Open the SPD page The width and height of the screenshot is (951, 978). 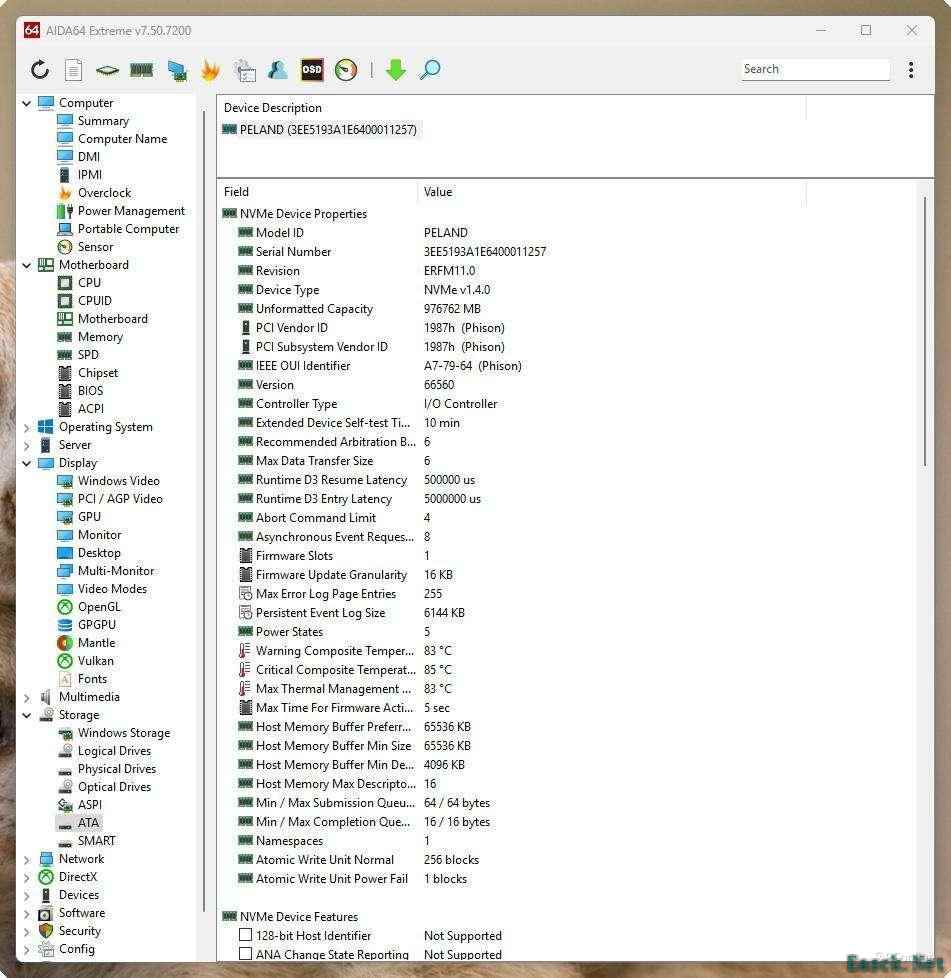point(88,355)
